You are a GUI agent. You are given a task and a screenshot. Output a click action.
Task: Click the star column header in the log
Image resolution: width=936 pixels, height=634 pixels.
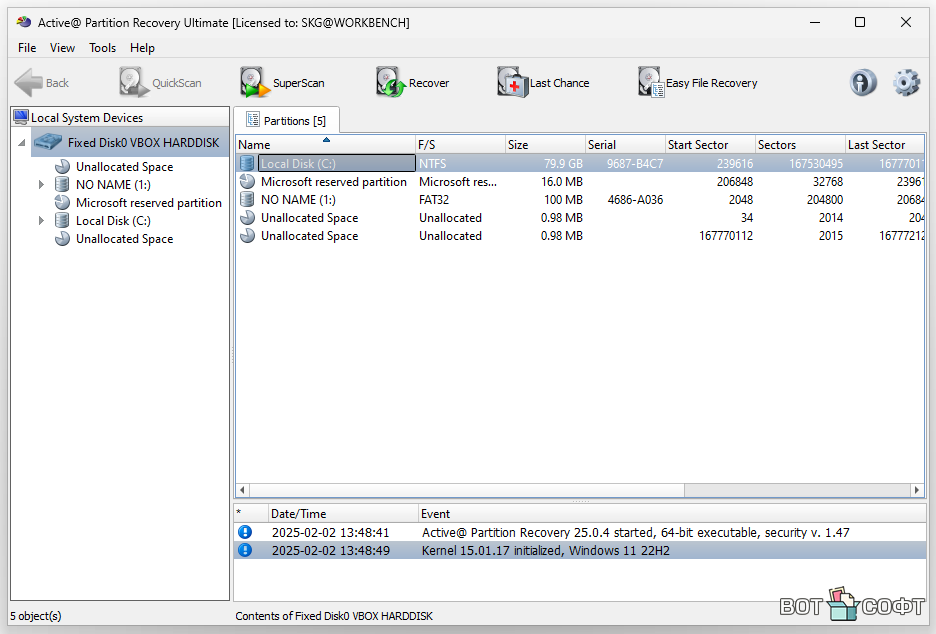click(251, 513)
